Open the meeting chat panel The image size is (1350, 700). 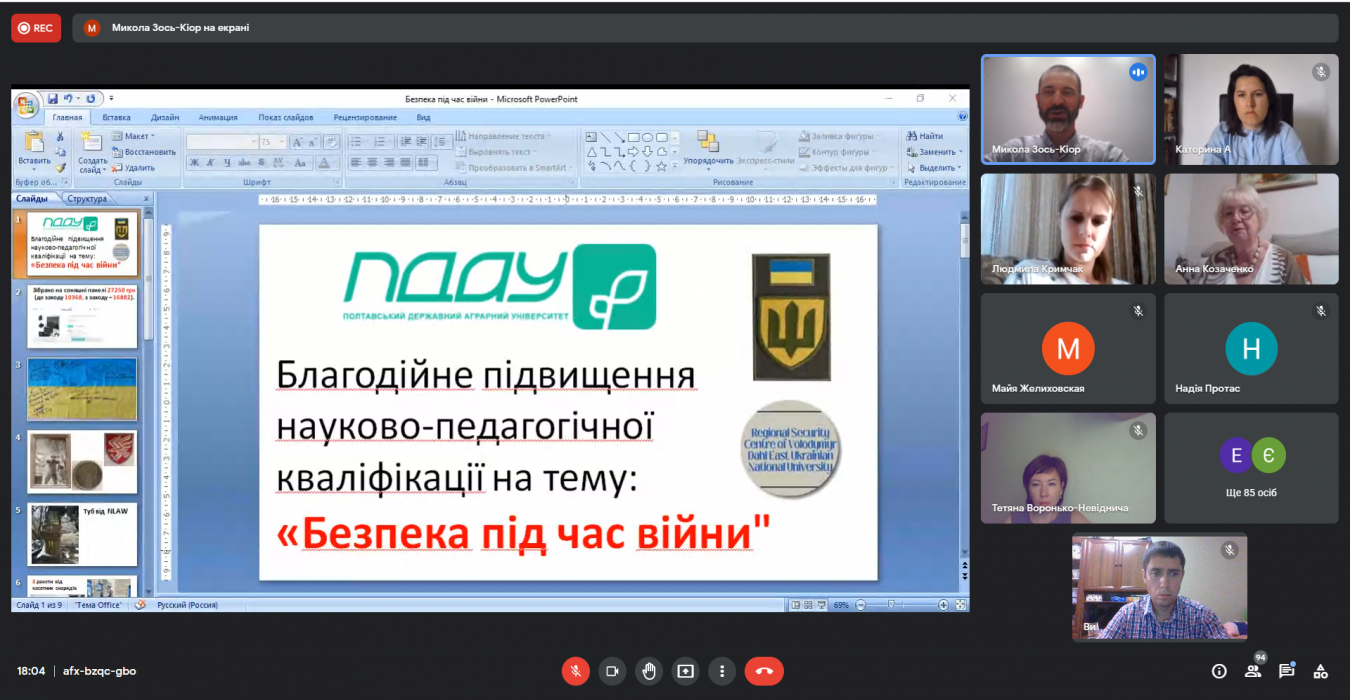tap(1286, 671)
